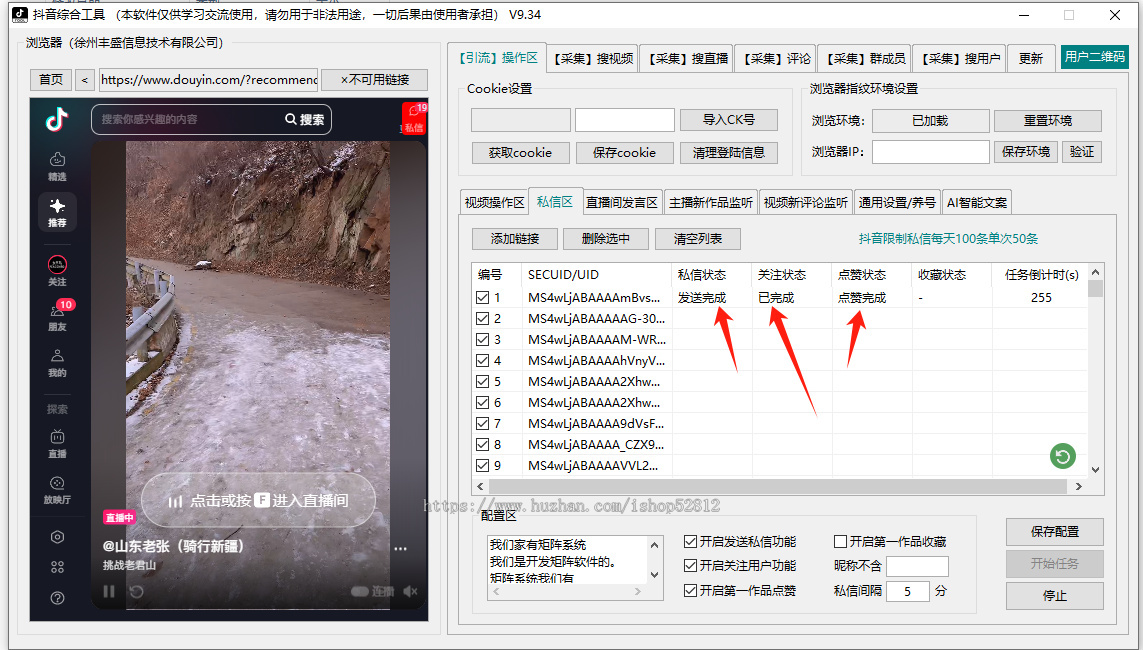Click the app icon in title bar
Screen dimensions: 1143x650
pyautogui.click(x=20, y=15)
